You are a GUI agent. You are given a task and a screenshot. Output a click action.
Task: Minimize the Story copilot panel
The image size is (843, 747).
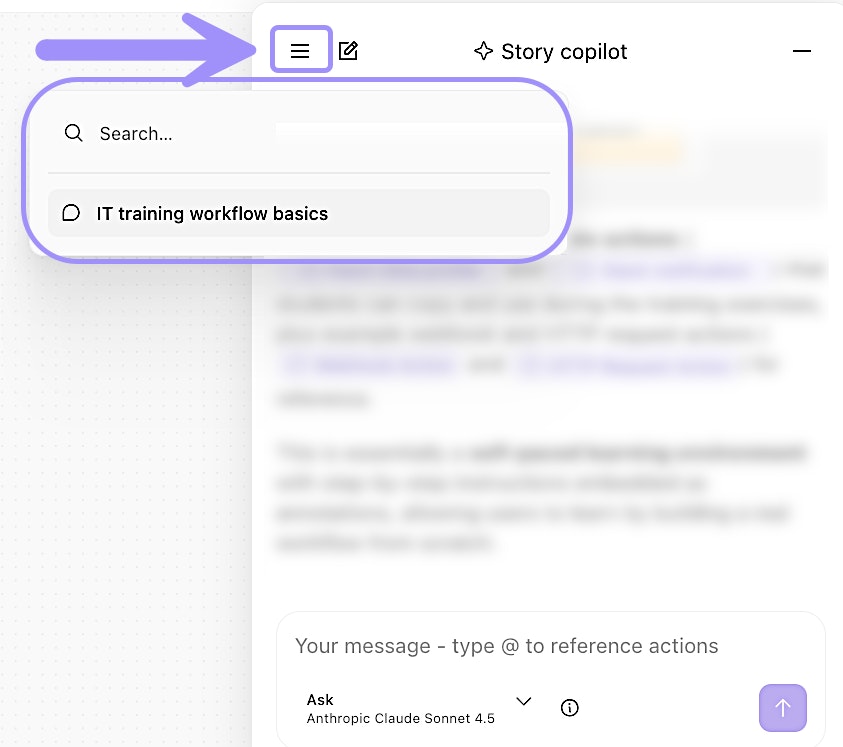[801, 51]
